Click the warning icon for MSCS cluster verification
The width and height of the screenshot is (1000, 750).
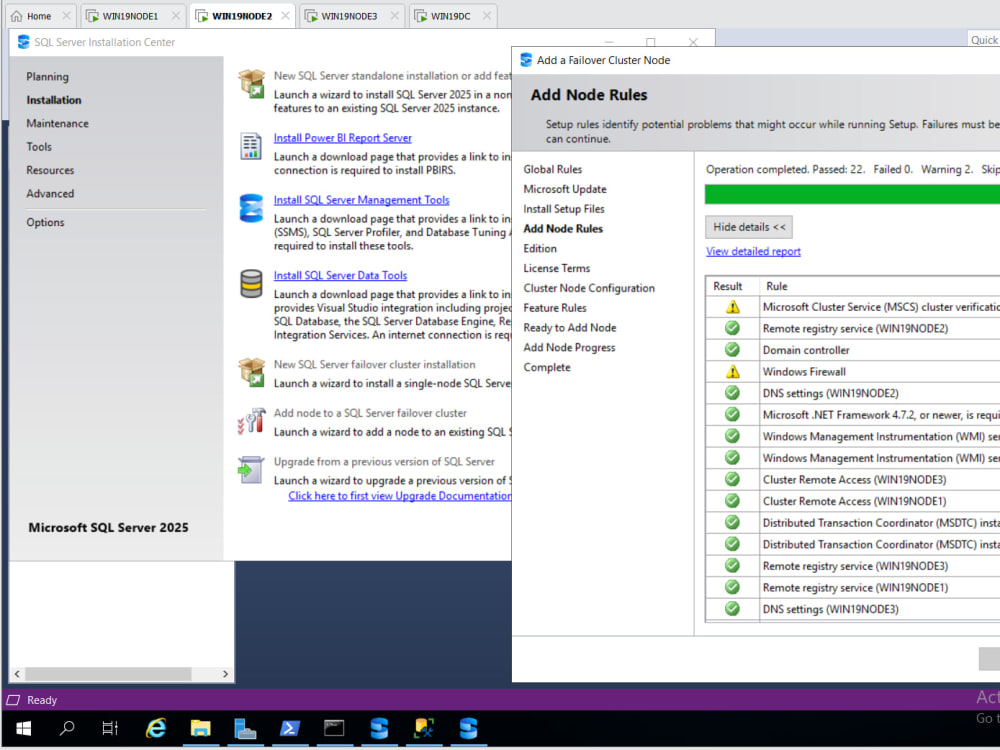(733, 307)
